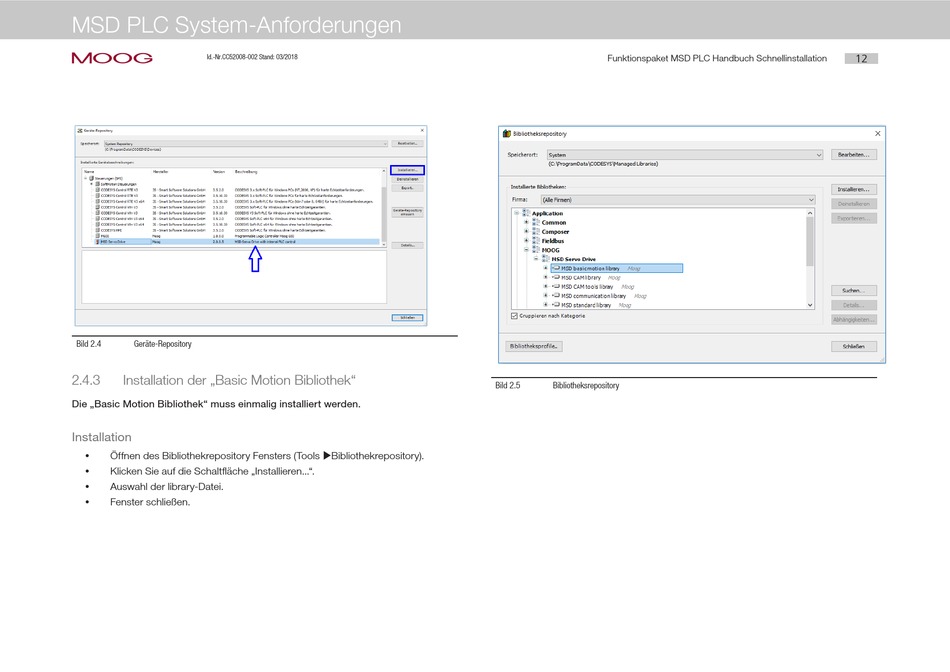
Task: Select the MSD Servo Drive device row
Action: tap(237, 242)
